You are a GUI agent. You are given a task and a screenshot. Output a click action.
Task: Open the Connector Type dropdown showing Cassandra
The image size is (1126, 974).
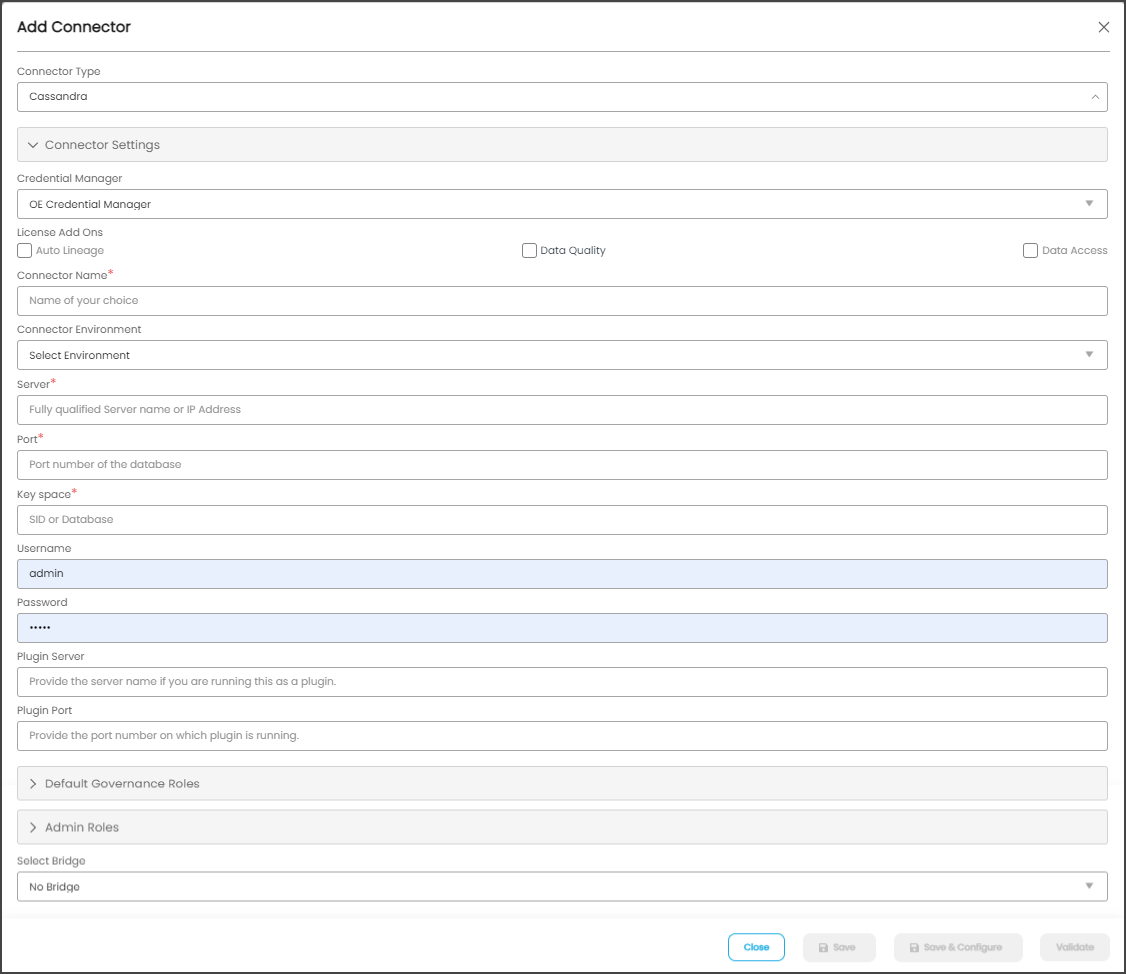562,97
